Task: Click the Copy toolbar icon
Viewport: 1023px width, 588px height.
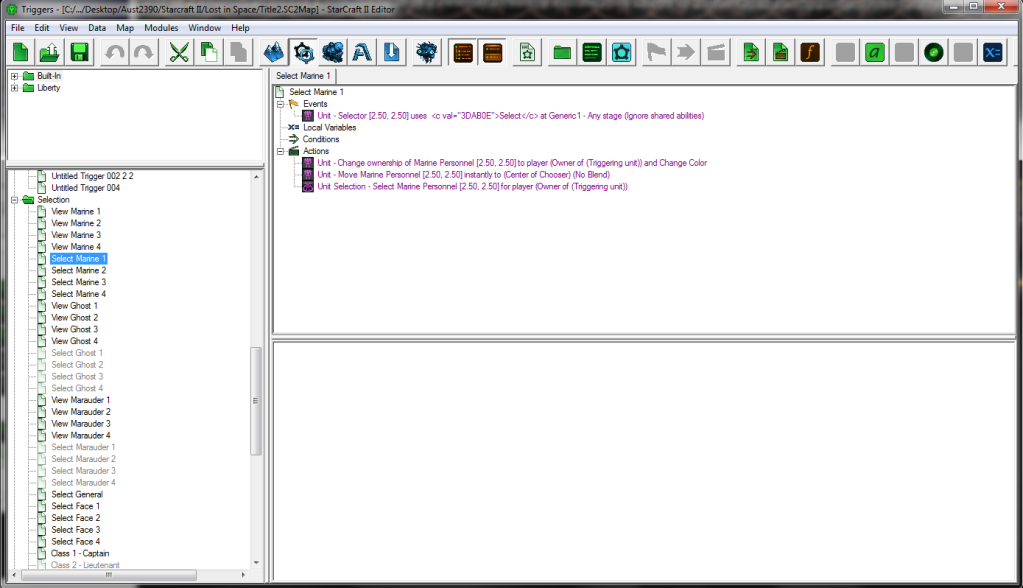Action: 209,52
